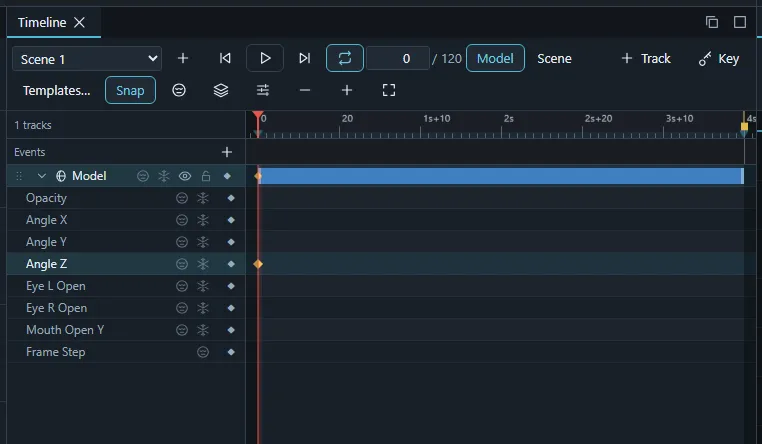Add a new scene with the plus button

pos(183,58)
